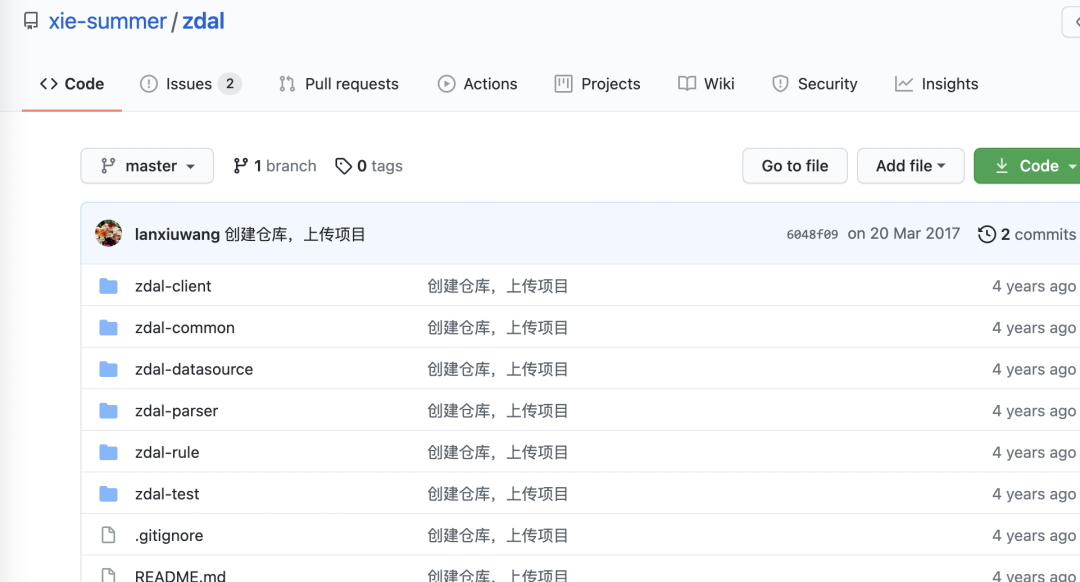Open the lanxiuwang author link

pos(177,234)
